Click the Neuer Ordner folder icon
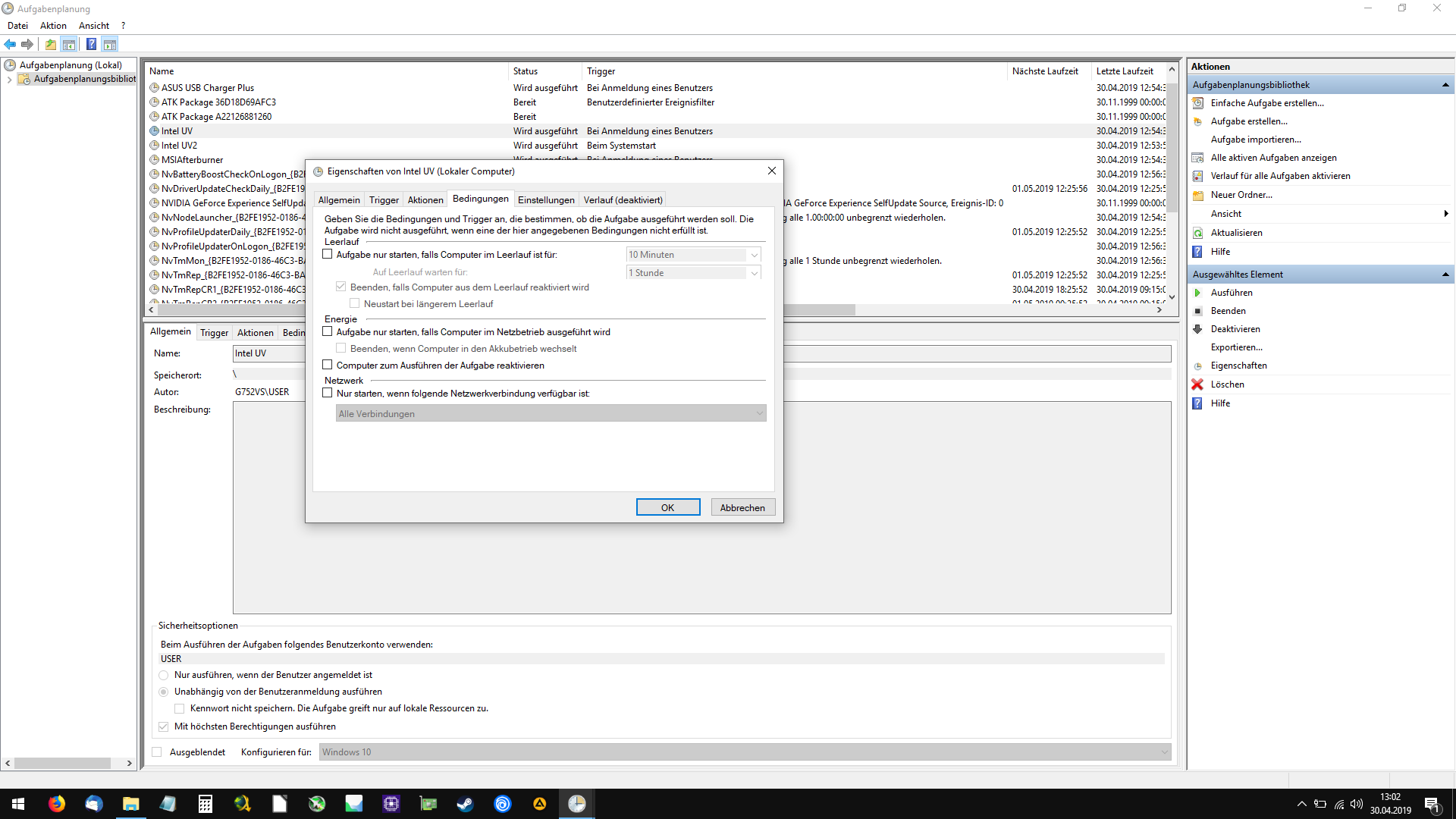Image resolution: width=1456 pixels, height=819 pixels. [1197, 195]
